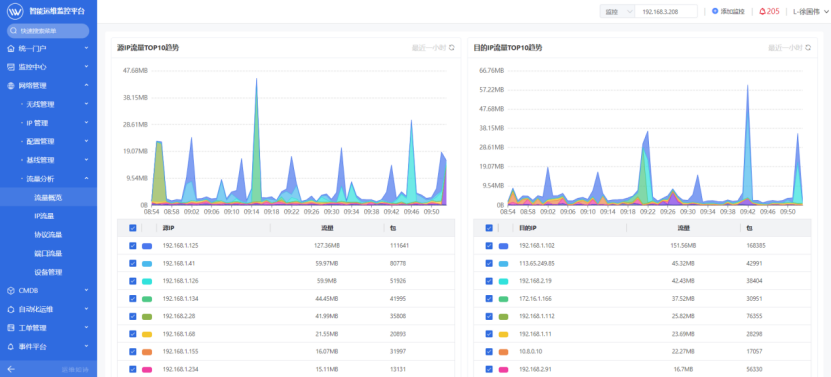Click the blue swatch for 192.168.1.125
Image resolution: width=831 pixels, height=377 pixels.
(x=147, y=246)
